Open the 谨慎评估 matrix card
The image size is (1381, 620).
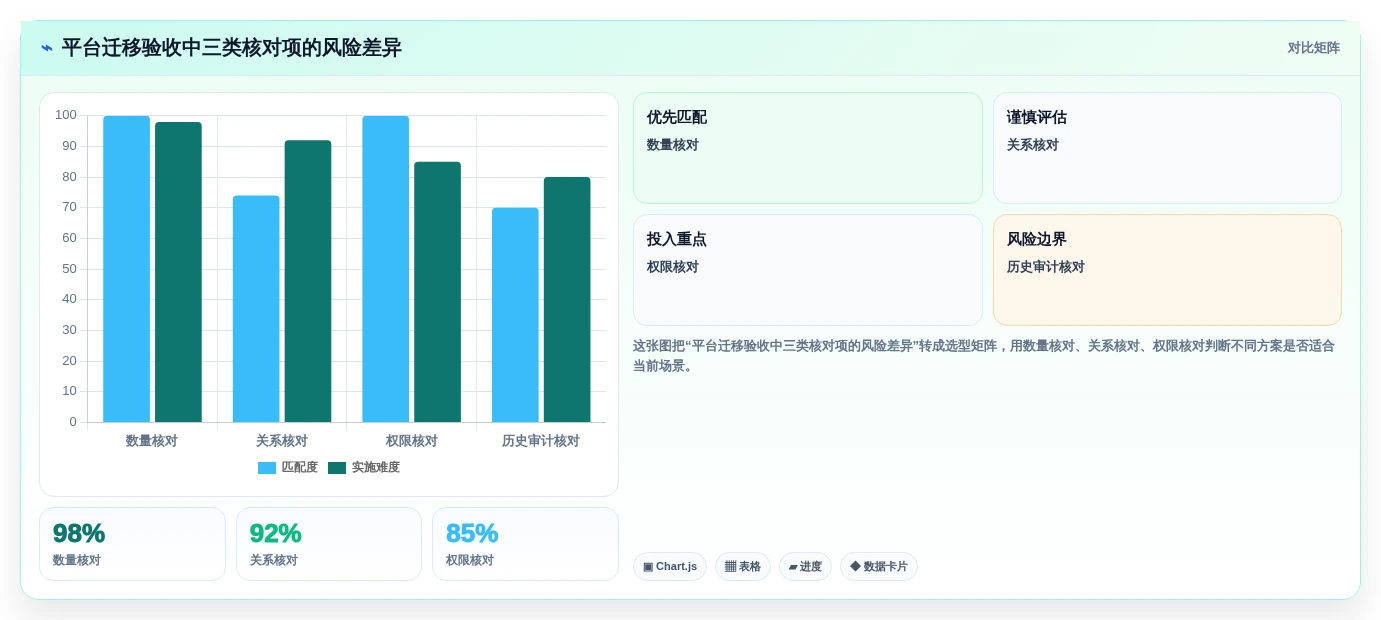pyautogui.click(x=1167, y=148)
